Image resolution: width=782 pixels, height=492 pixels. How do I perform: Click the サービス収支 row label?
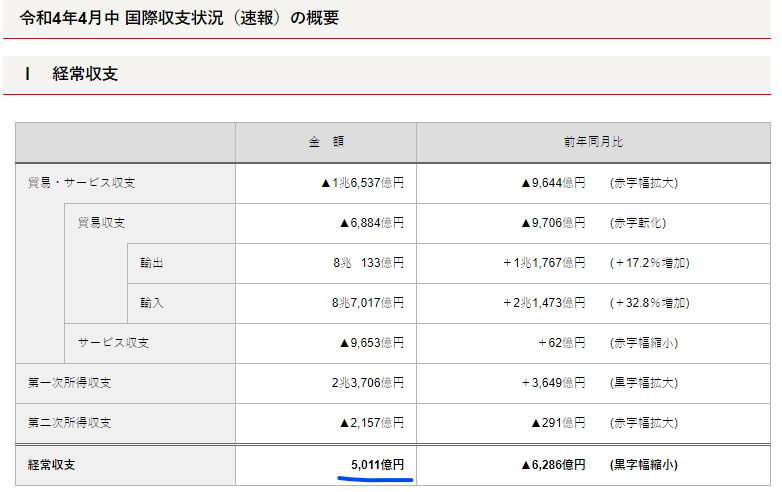pos(114,343)
